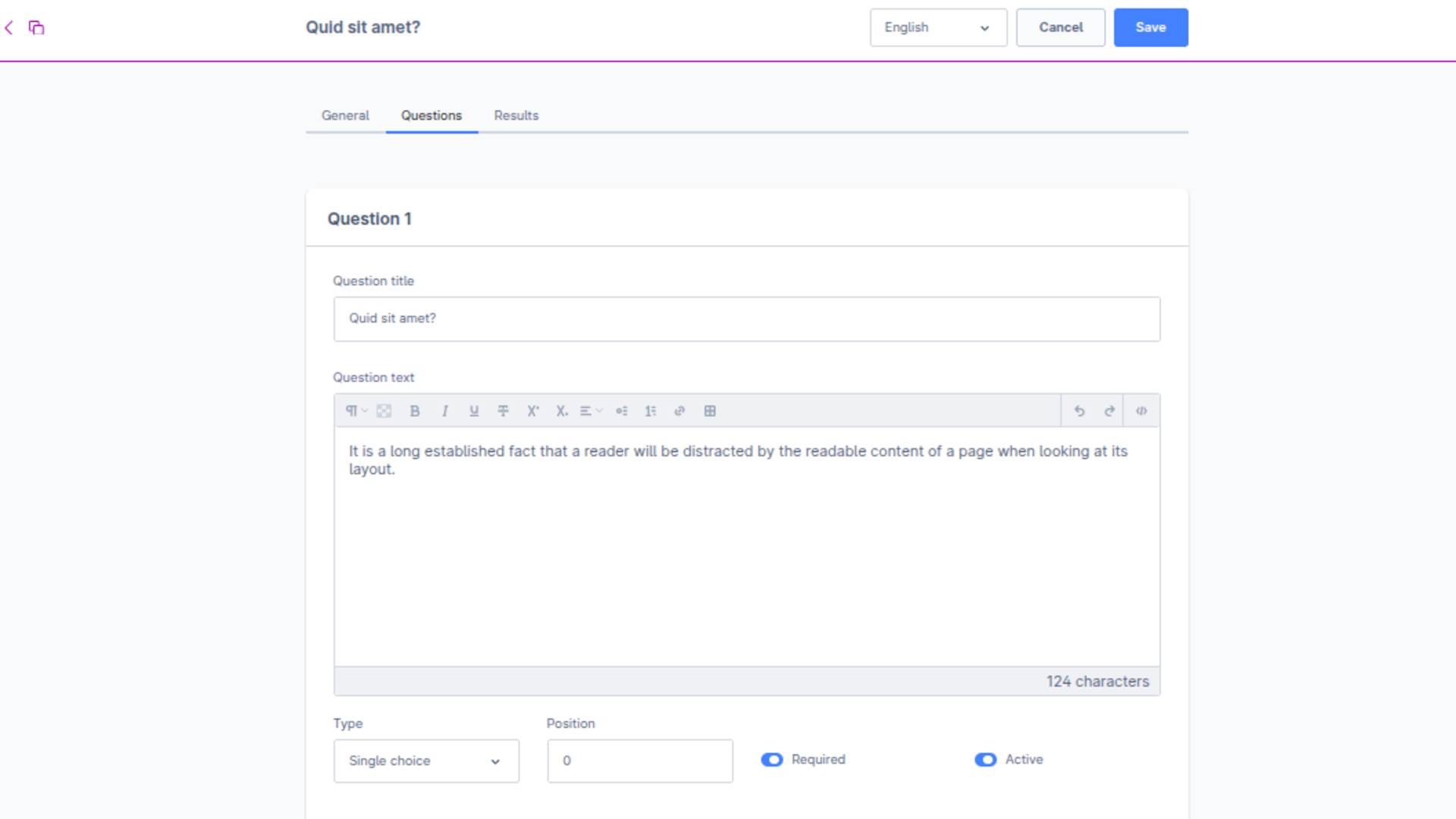Select the Questions tab
Screen dimensions: 1456x819
click(431, 115)
